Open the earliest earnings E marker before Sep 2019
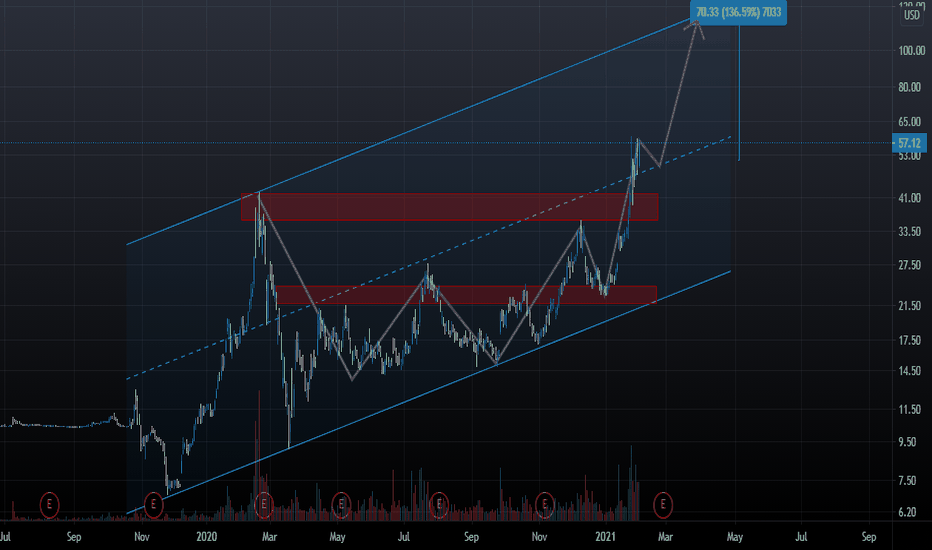The image size is (932, 550). point(49,505)
